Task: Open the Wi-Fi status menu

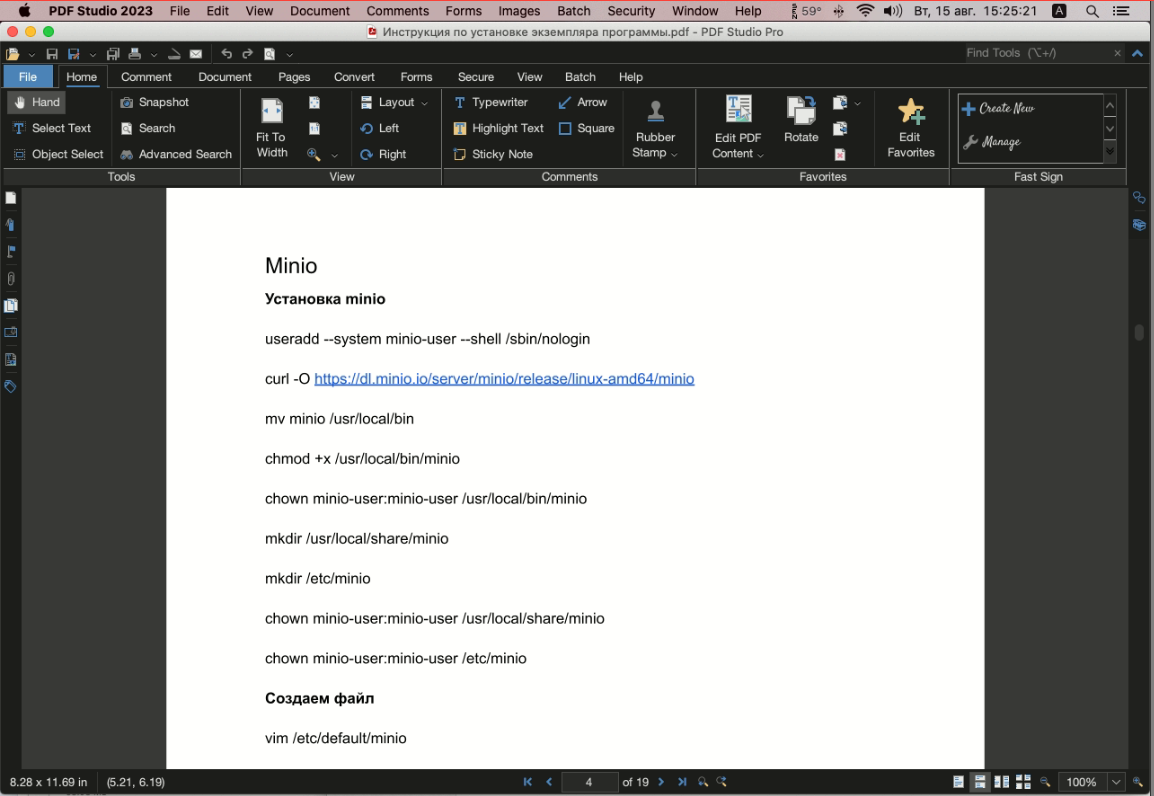Action: tap(866, 11)
